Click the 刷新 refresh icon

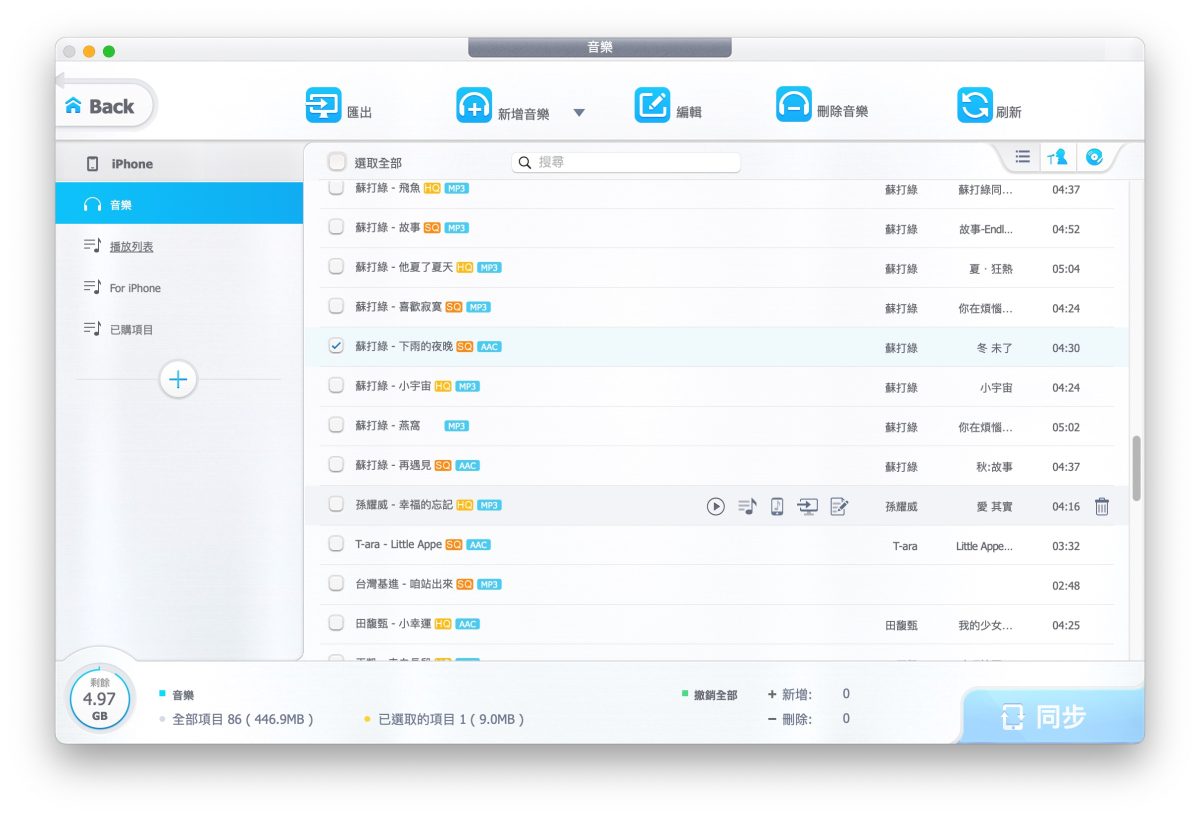coord(974,106)
